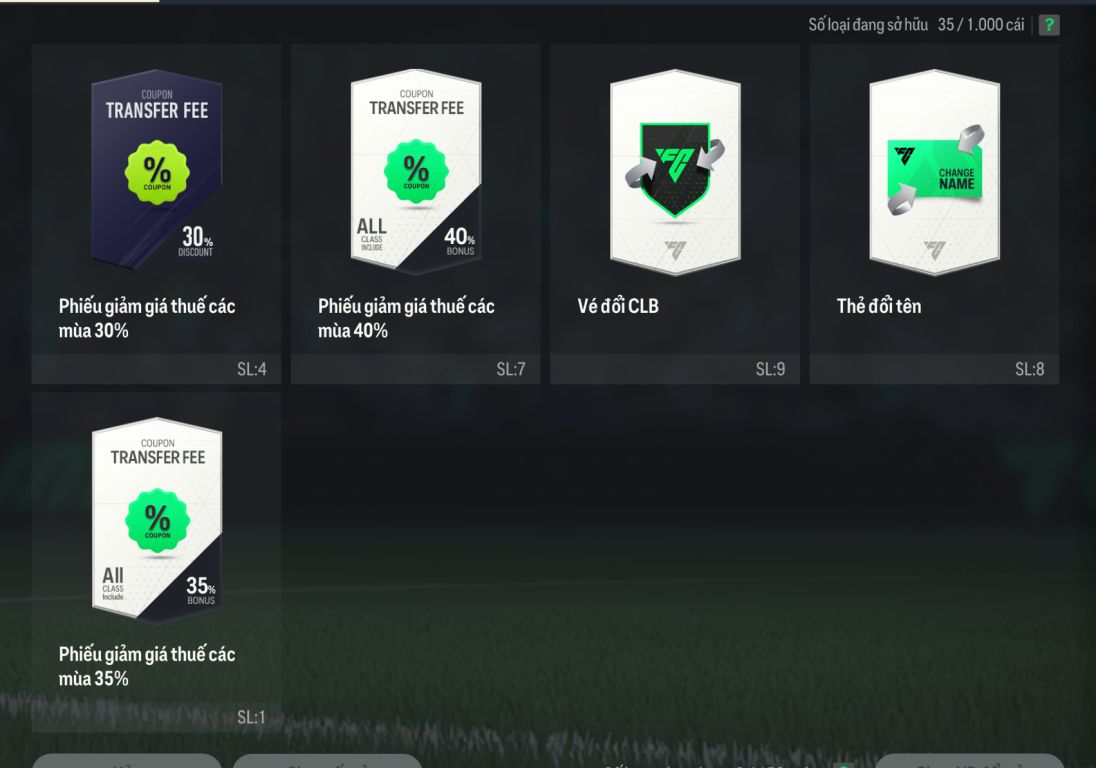Screen dimensions: 1096x768
Task: Click the SL:7 quantity bar
Action: [x=415, y=369]
